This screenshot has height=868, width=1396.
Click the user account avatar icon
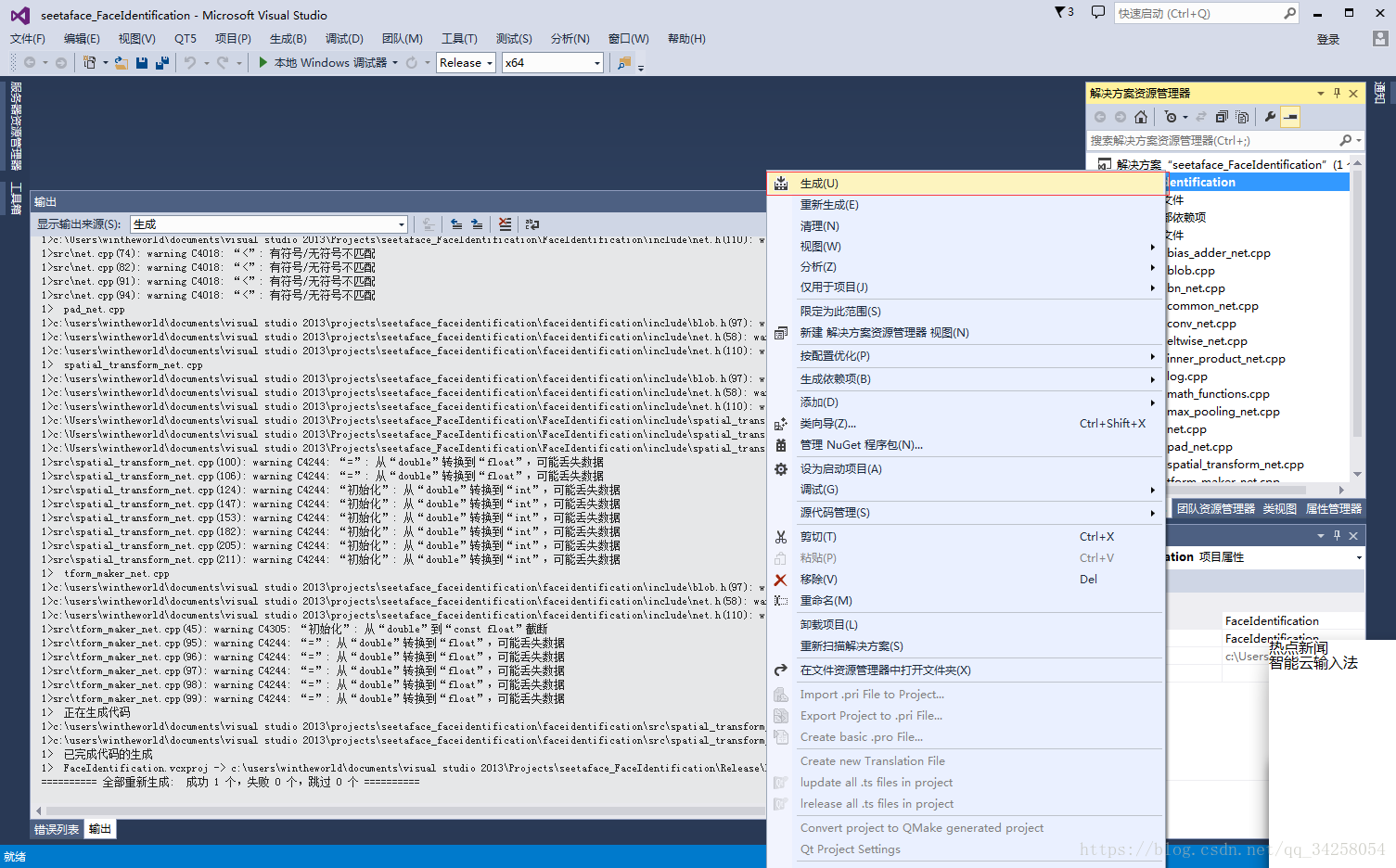(x=1380, y=38)
